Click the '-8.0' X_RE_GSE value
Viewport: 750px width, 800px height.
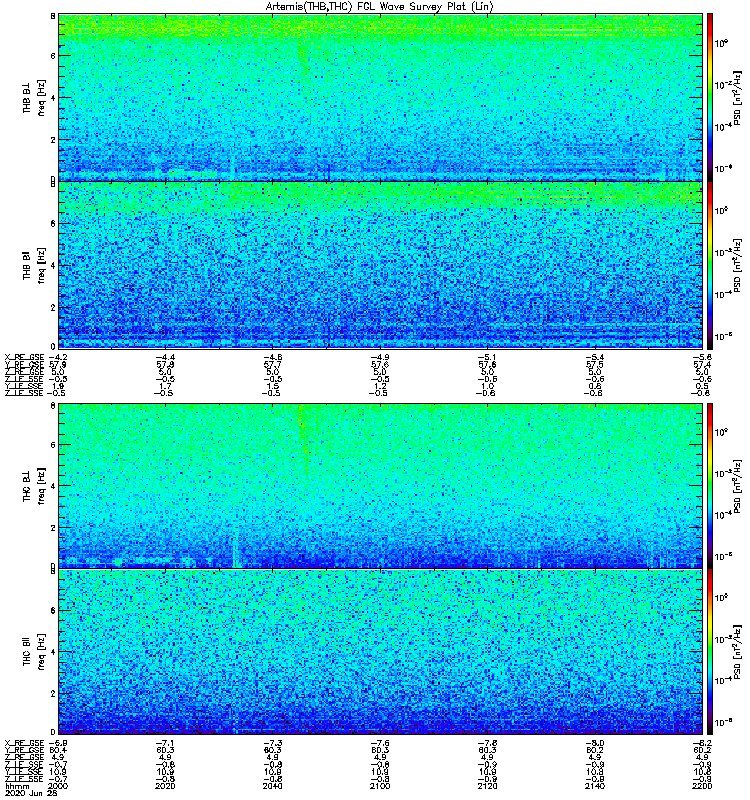click(x=595, y=743)
